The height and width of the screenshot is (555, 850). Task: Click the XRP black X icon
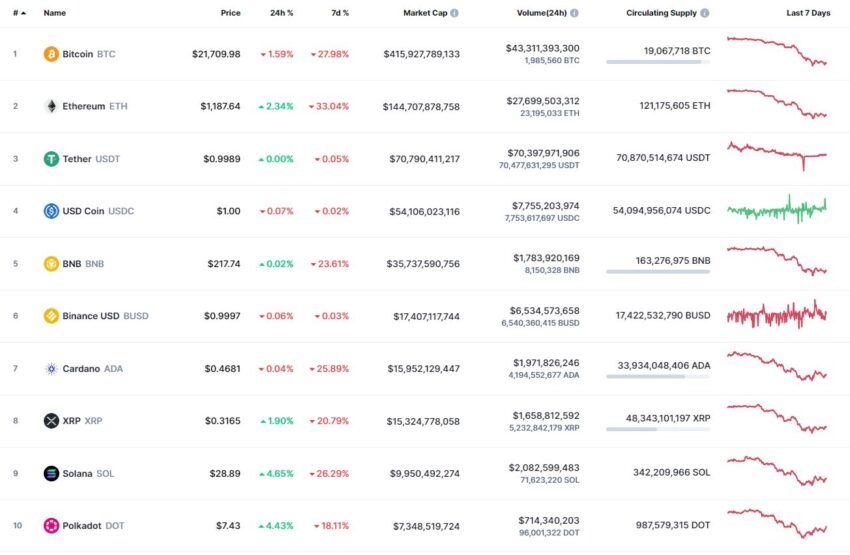[x=51, y=421]
